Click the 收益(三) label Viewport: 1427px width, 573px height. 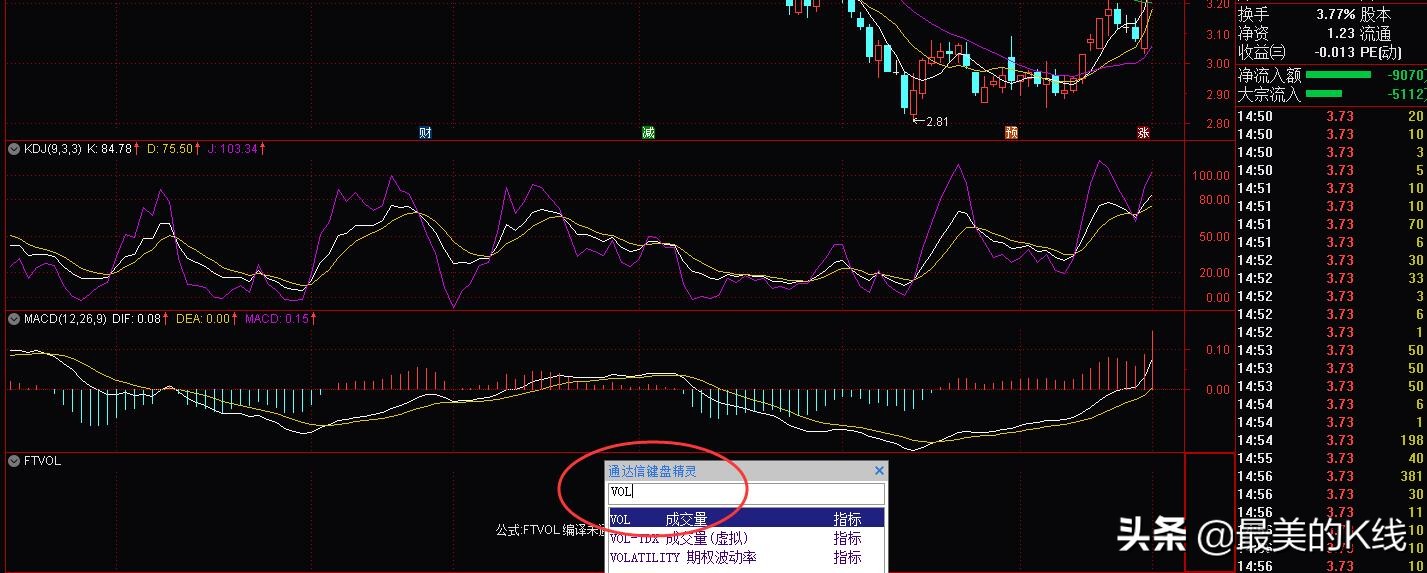(x=1262, y=52)
